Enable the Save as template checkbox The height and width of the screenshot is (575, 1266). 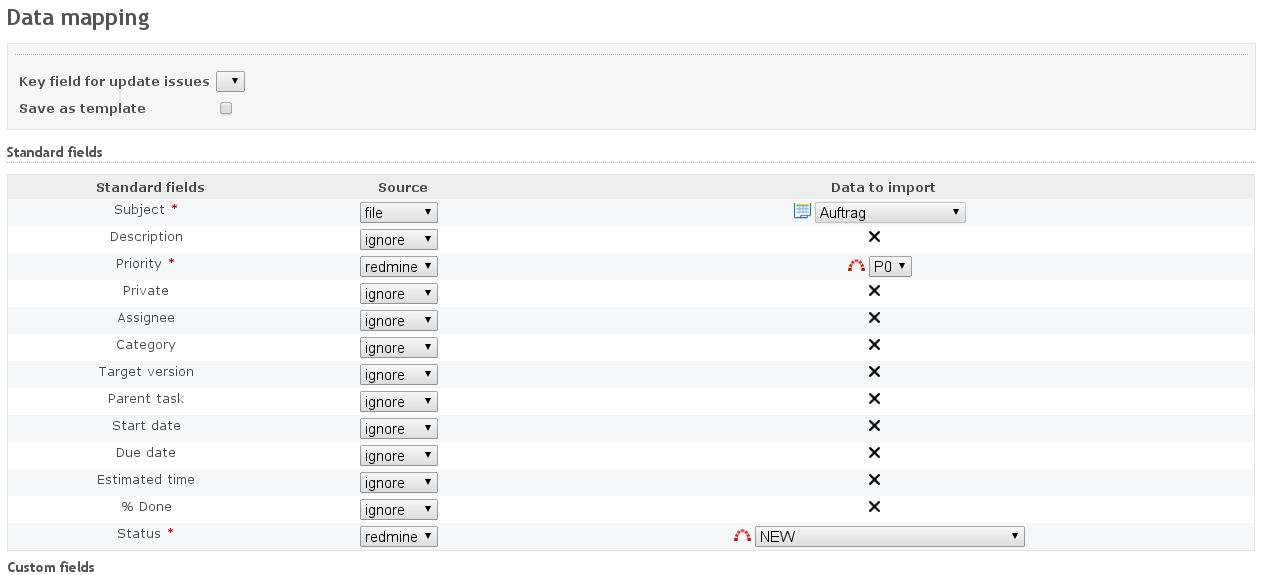226,108
